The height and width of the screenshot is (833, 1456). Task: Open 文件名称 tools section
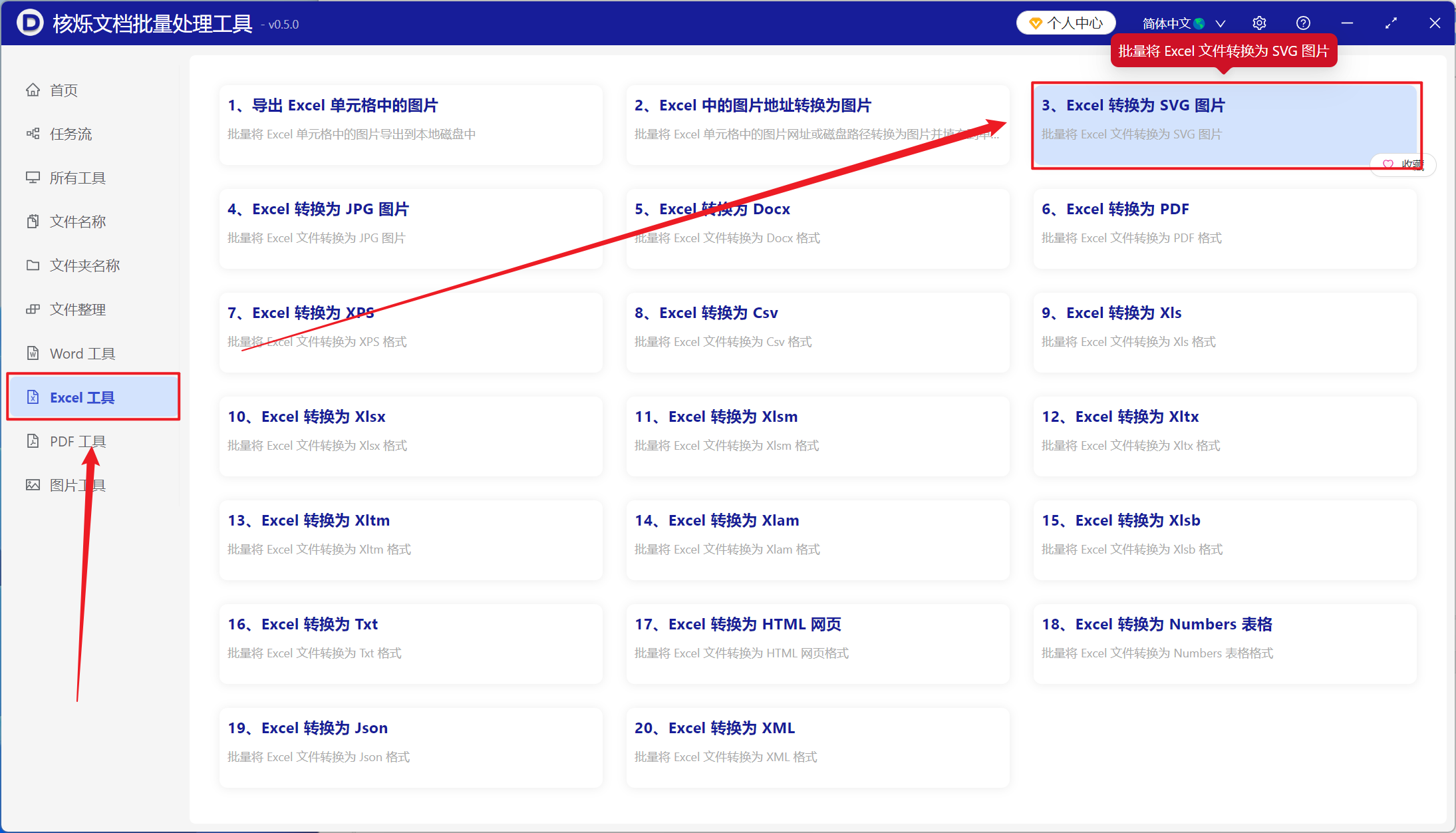(93, 222)
